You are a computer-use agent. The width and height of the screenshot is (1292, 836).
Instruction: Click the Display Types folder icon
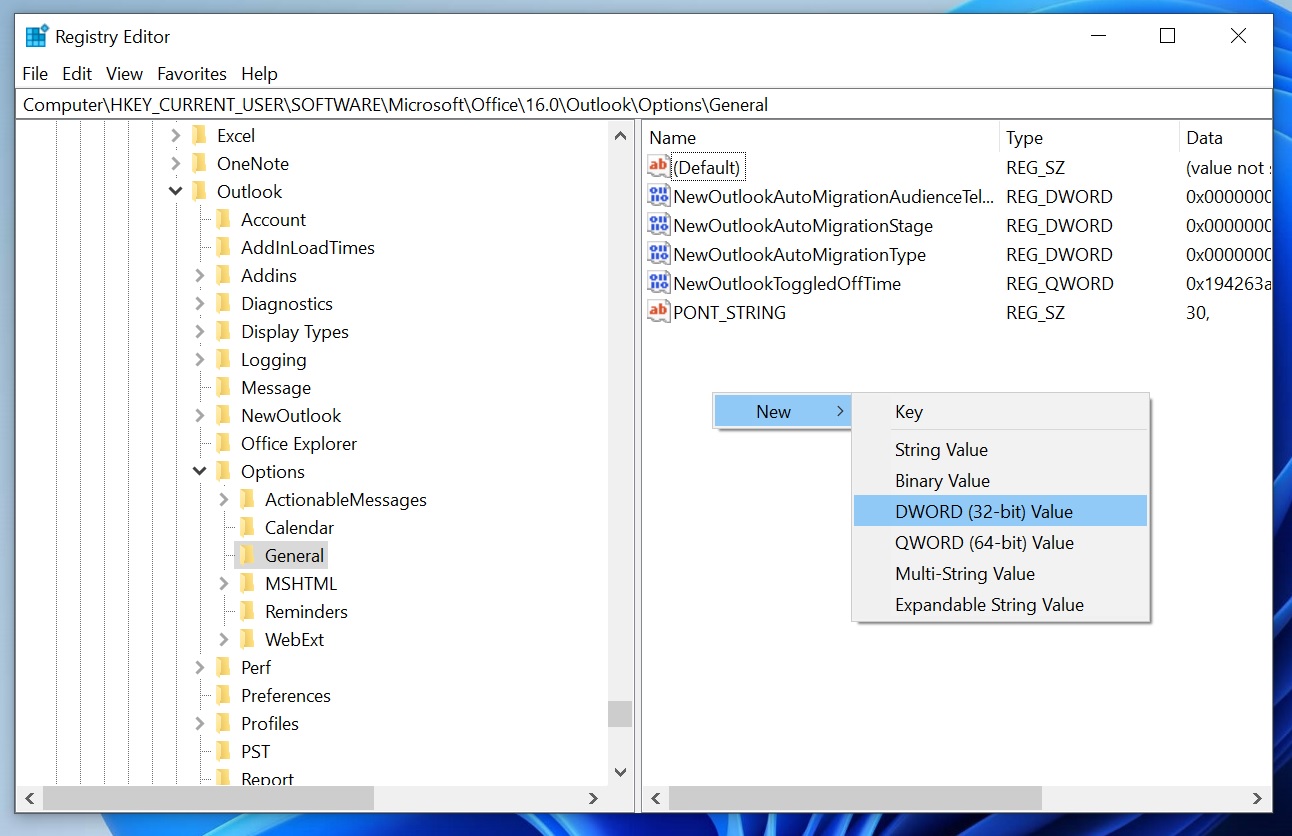pos(223,332)
